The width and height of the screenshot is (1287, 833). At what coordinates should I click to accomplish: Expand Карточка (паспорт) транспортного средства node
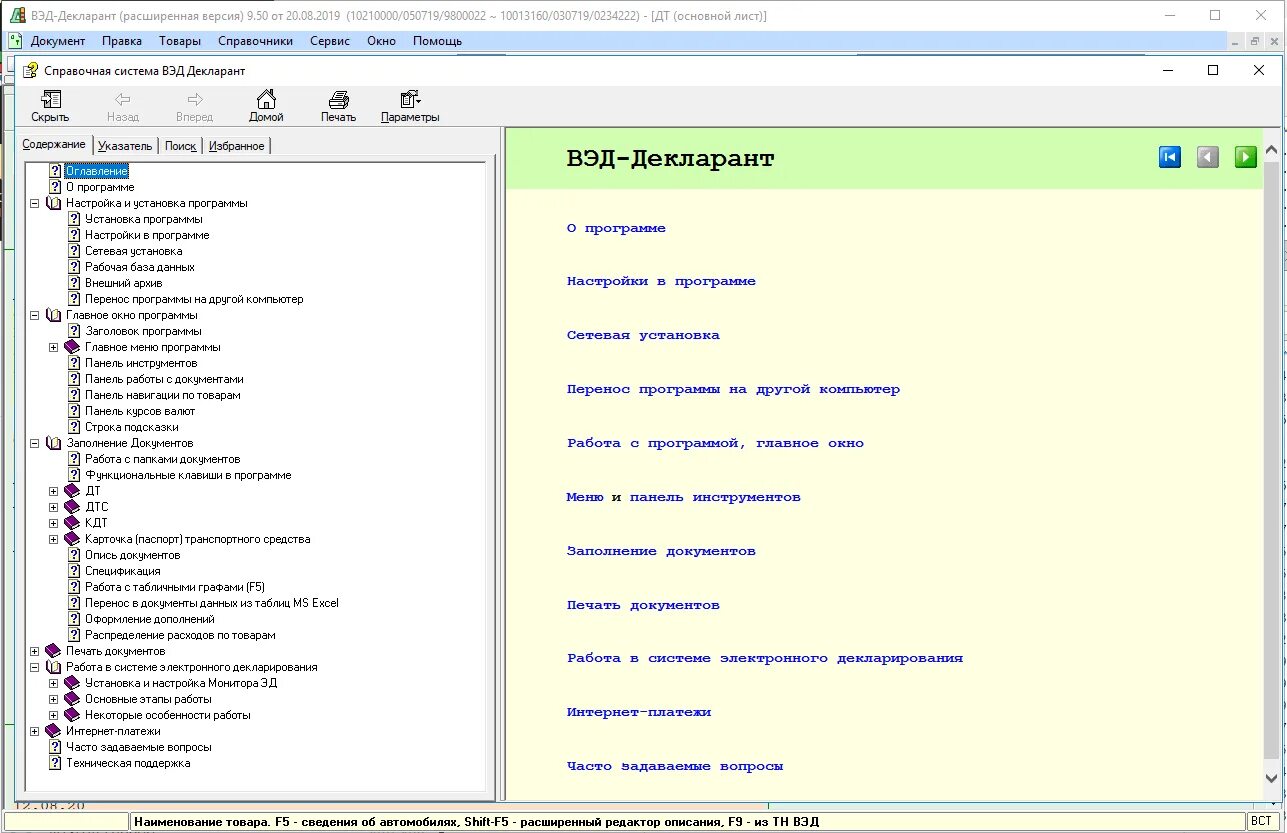click(54, 539)
